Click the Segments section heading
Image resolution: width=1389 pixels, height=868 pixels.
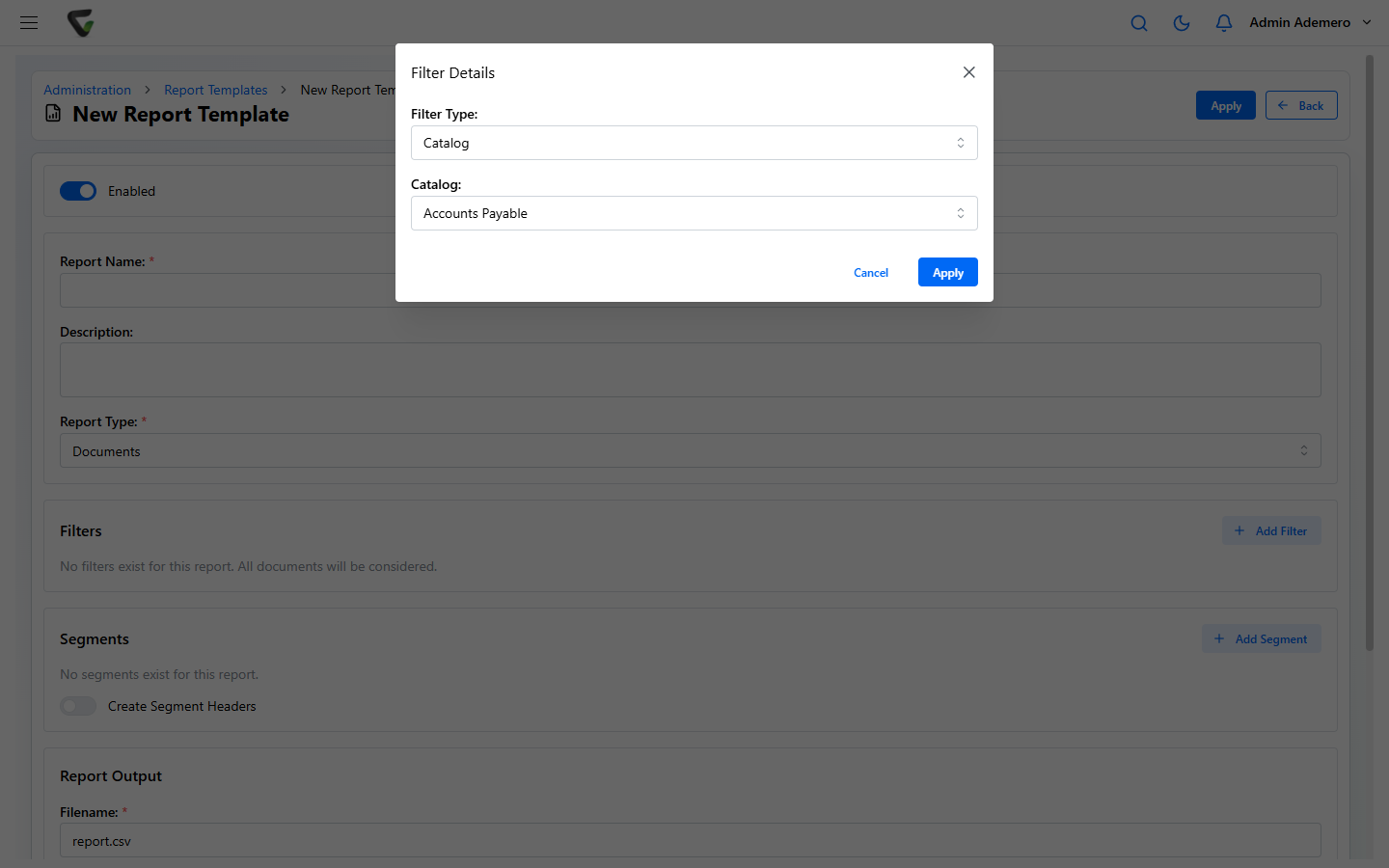click(95, 639)
